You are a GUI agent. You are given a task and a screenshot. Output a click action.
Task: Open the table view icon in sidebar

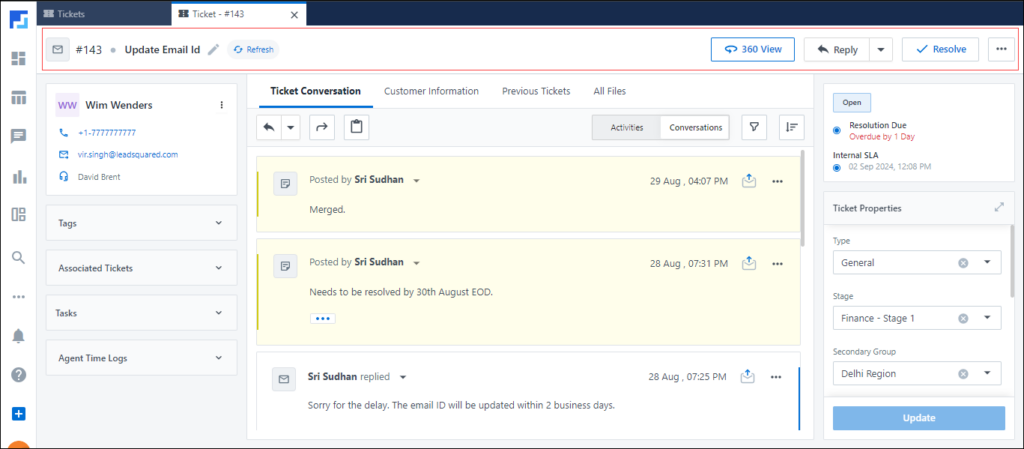pos(18,98)
